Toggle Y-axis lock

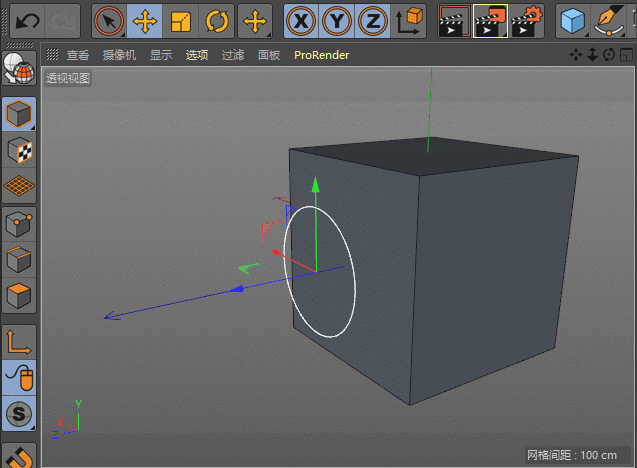(x=338, y=20)
